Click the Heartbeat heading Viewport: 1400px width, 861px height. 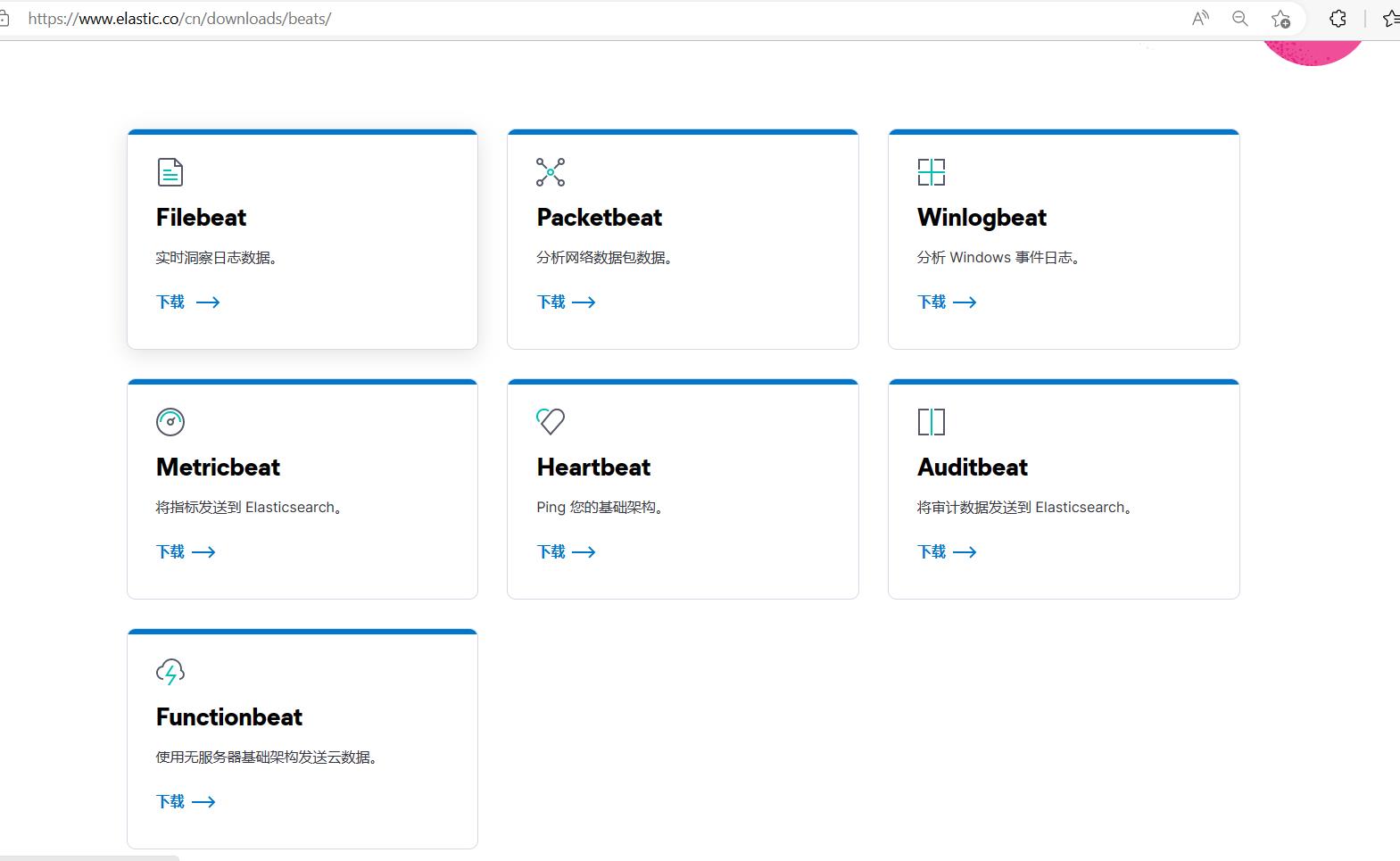[593, 468]
